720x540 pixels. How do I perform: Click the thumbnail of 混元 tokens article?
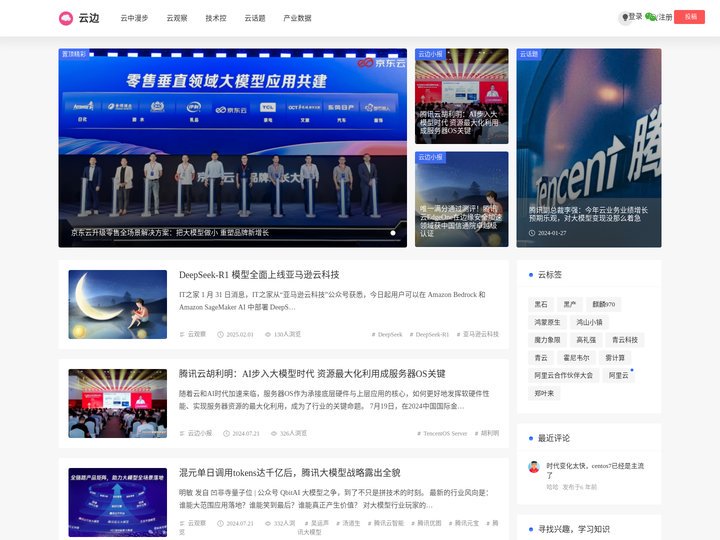118,502
